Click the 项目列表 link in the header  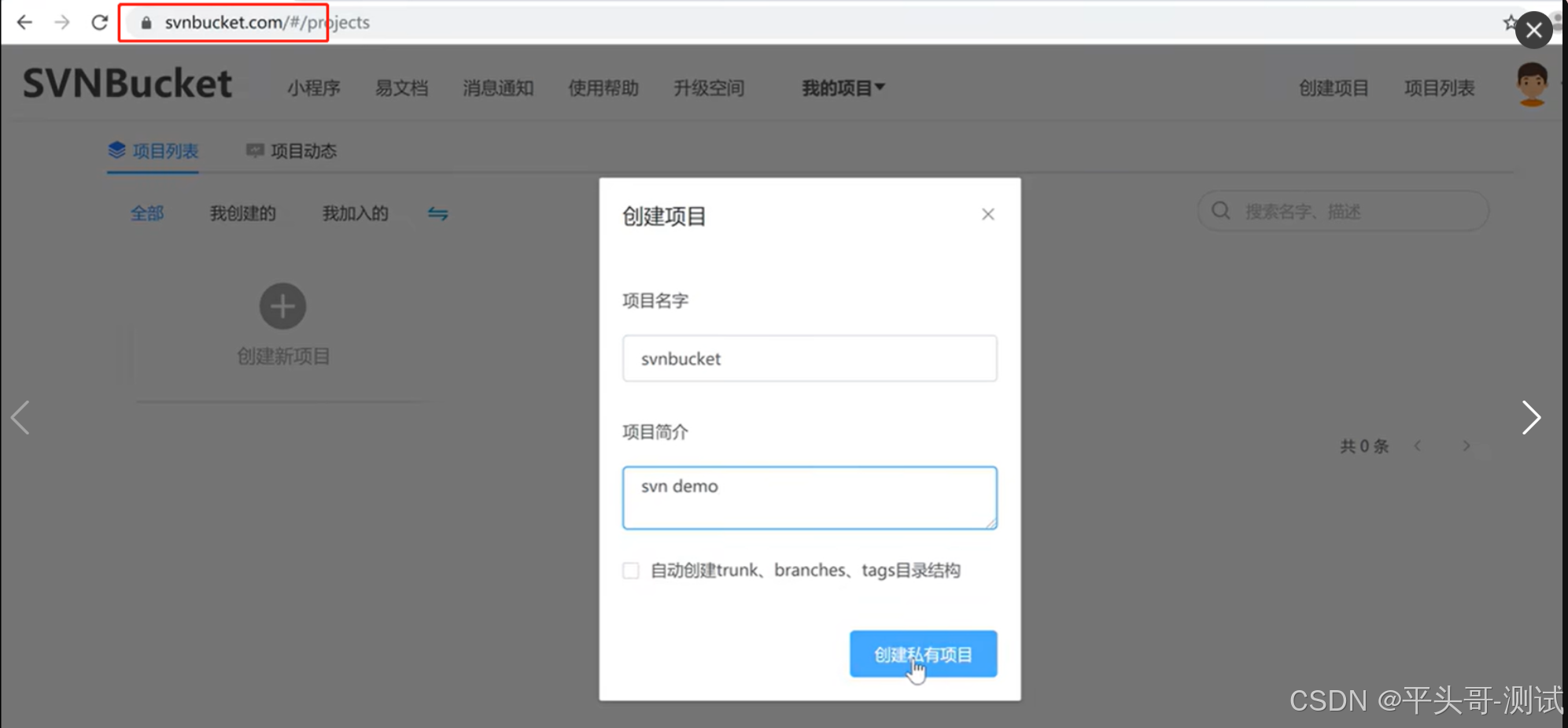coord(1439,88)
